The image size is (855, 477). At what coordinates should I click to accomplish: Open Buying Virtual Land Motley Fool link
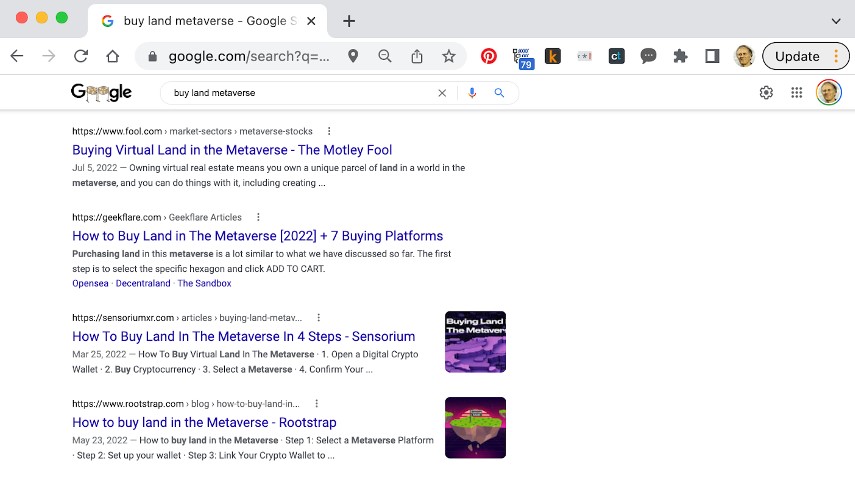point(232,150)
